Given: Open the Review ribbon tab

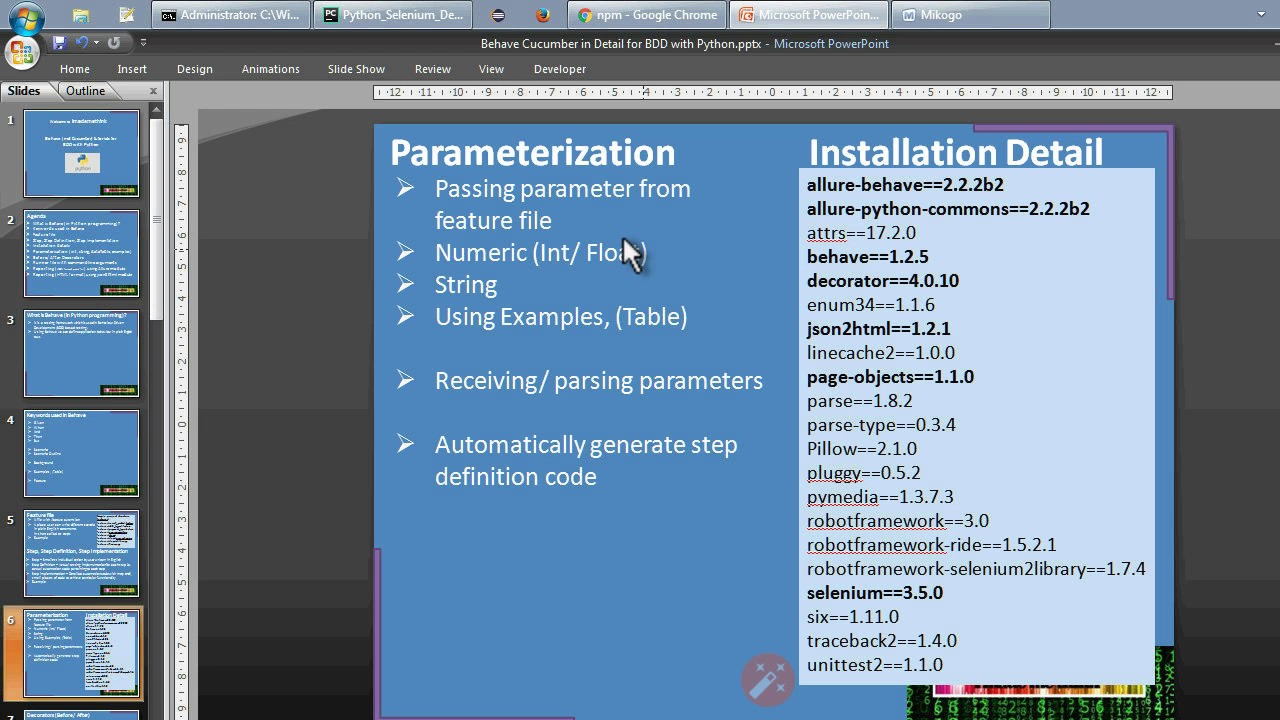Looking at the screenshot, I should coord(433,69).
